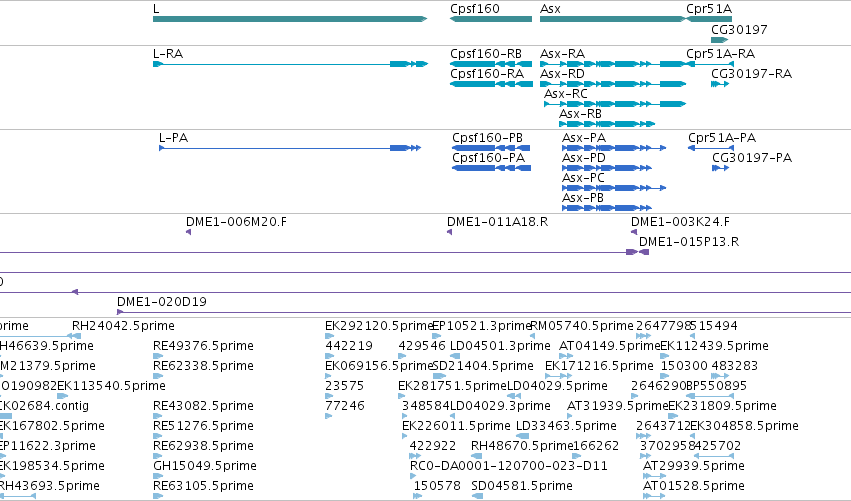851x501 pixels.
Task: Click EST label RE62938.5prime
Action: [x=203, y=446]
